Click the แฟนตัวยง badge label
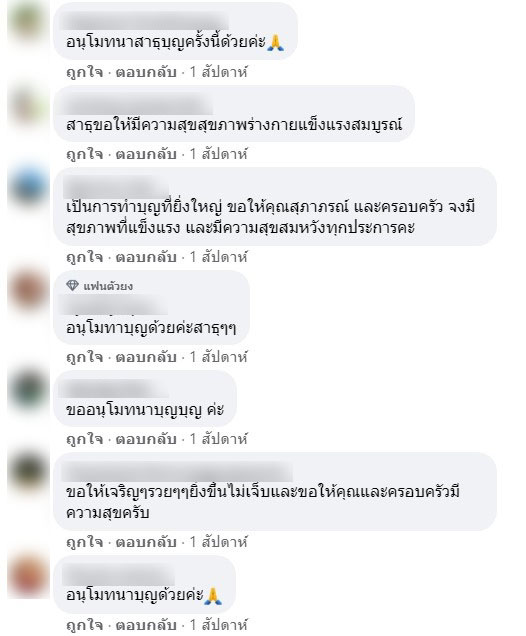Image resolution: width=526 pixels, height=636 pixels. pyautogui.click(x=108, y=286)
